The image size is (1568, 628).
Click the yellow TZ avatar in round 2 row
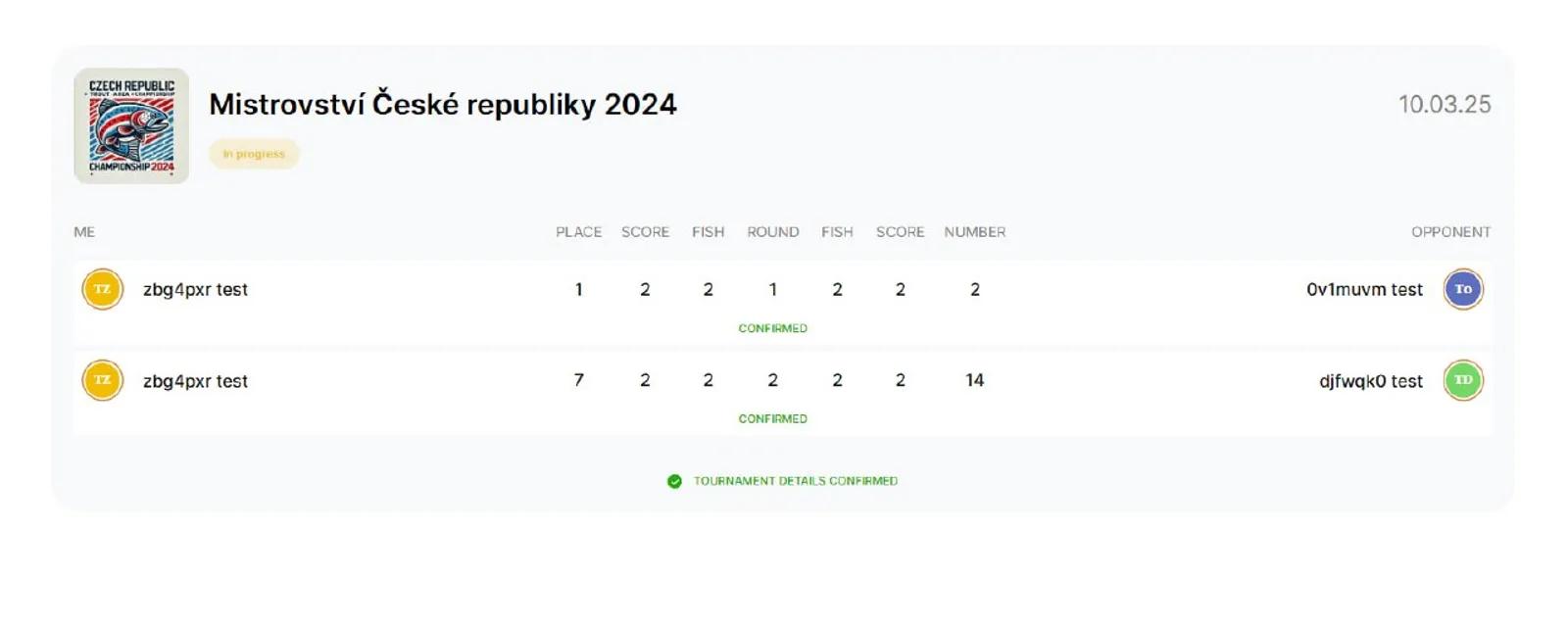coord(102,380)
